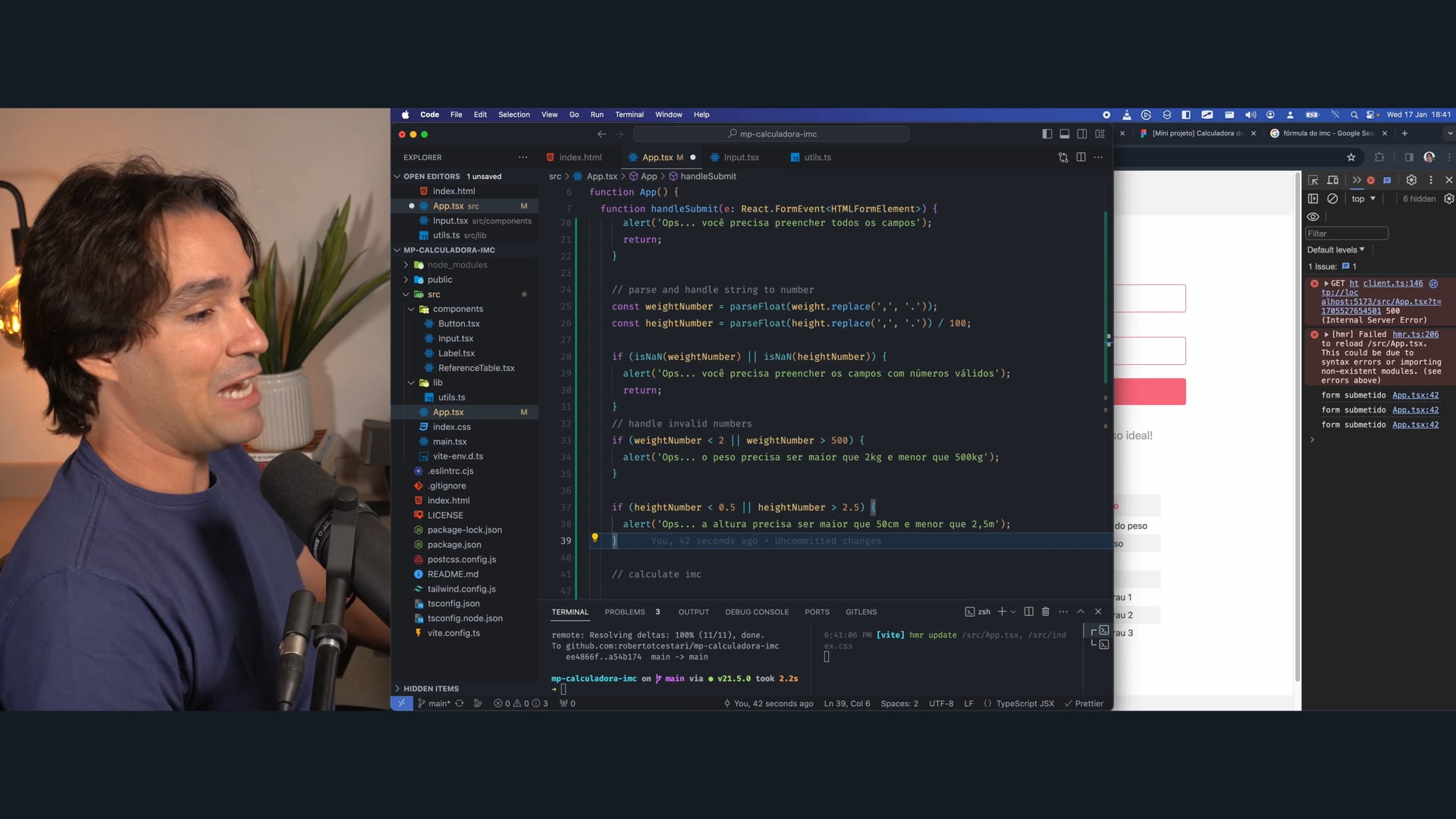Viewport: 1456px width, 819px height.
Task: Open the top context selector dropdown
Action: tap(1363, 199)
